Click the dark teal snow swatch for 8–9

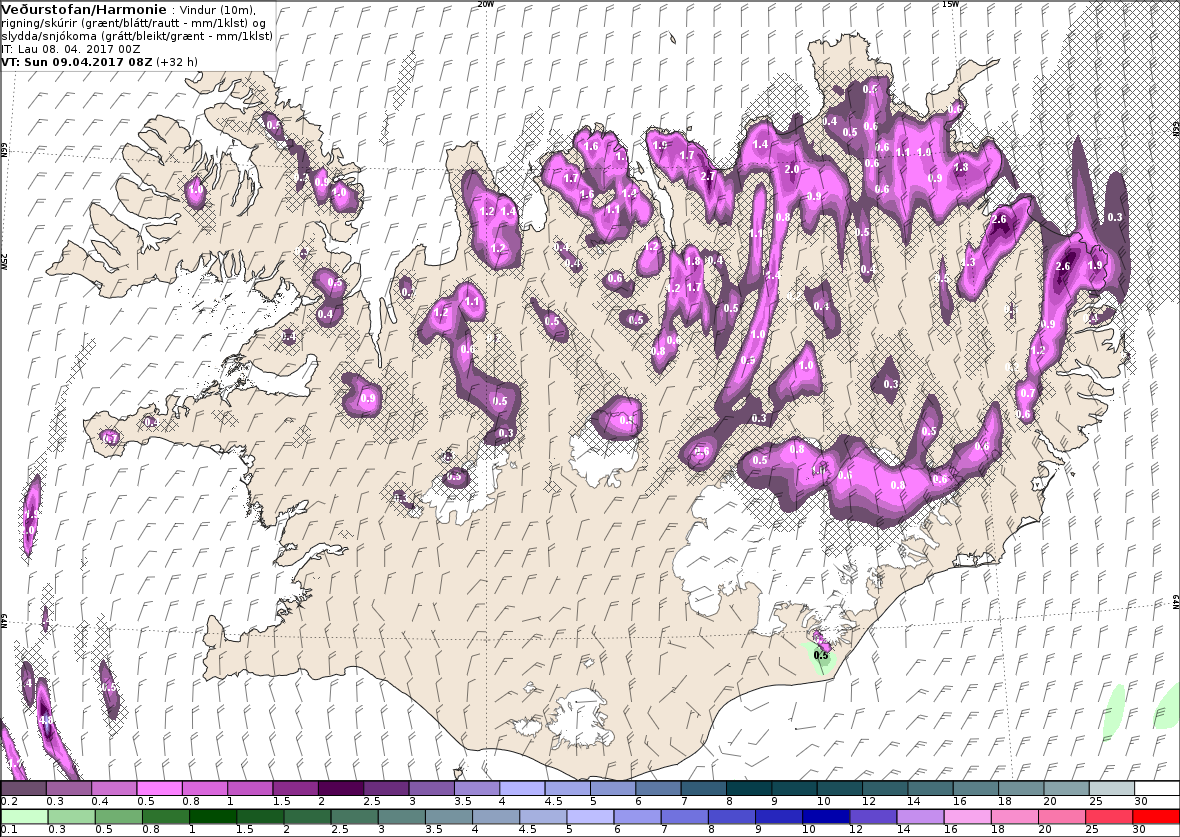click(749, 788)
